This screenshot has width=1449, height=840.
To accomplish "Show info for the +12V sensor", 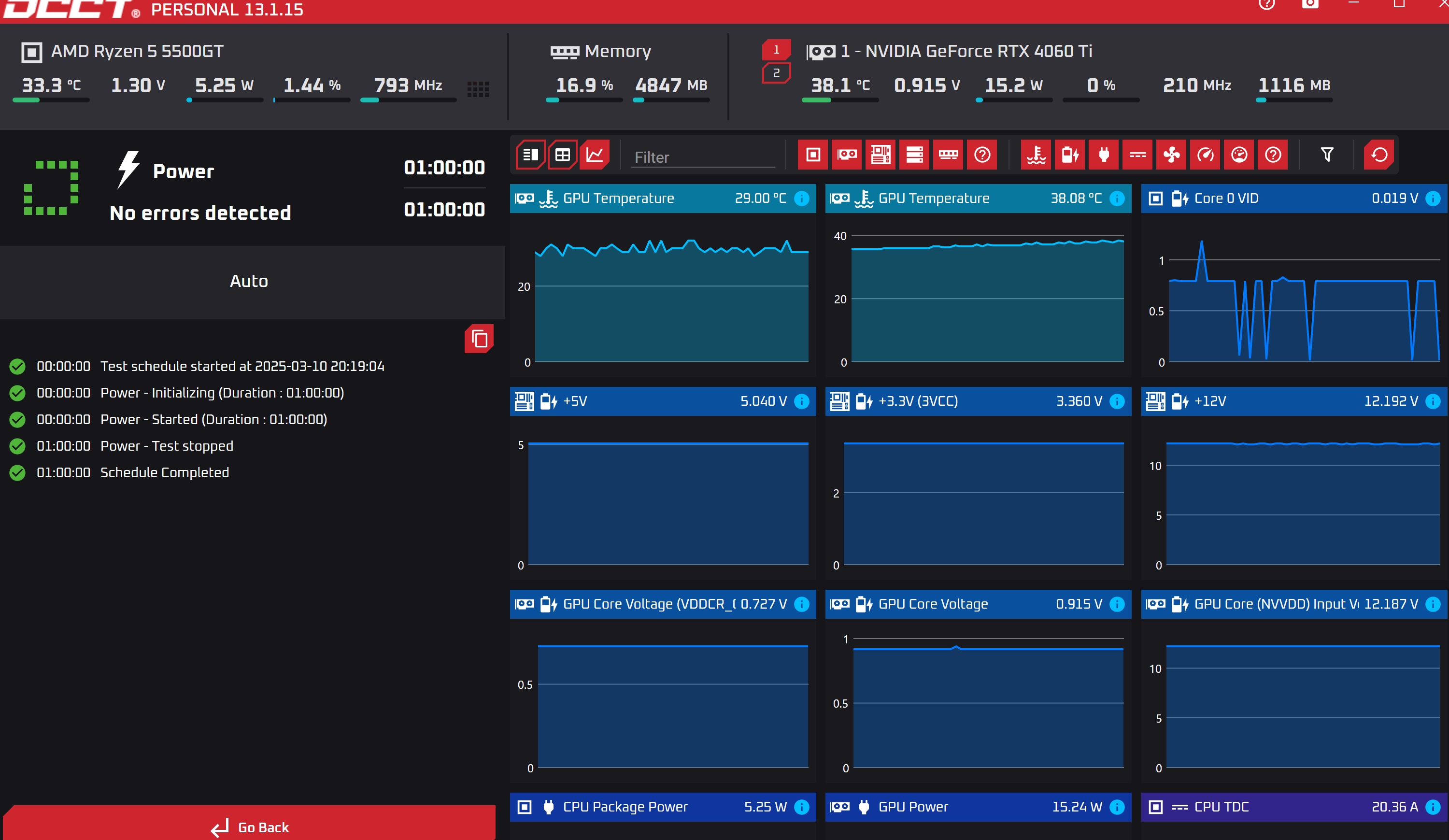I will (1433, 401).
